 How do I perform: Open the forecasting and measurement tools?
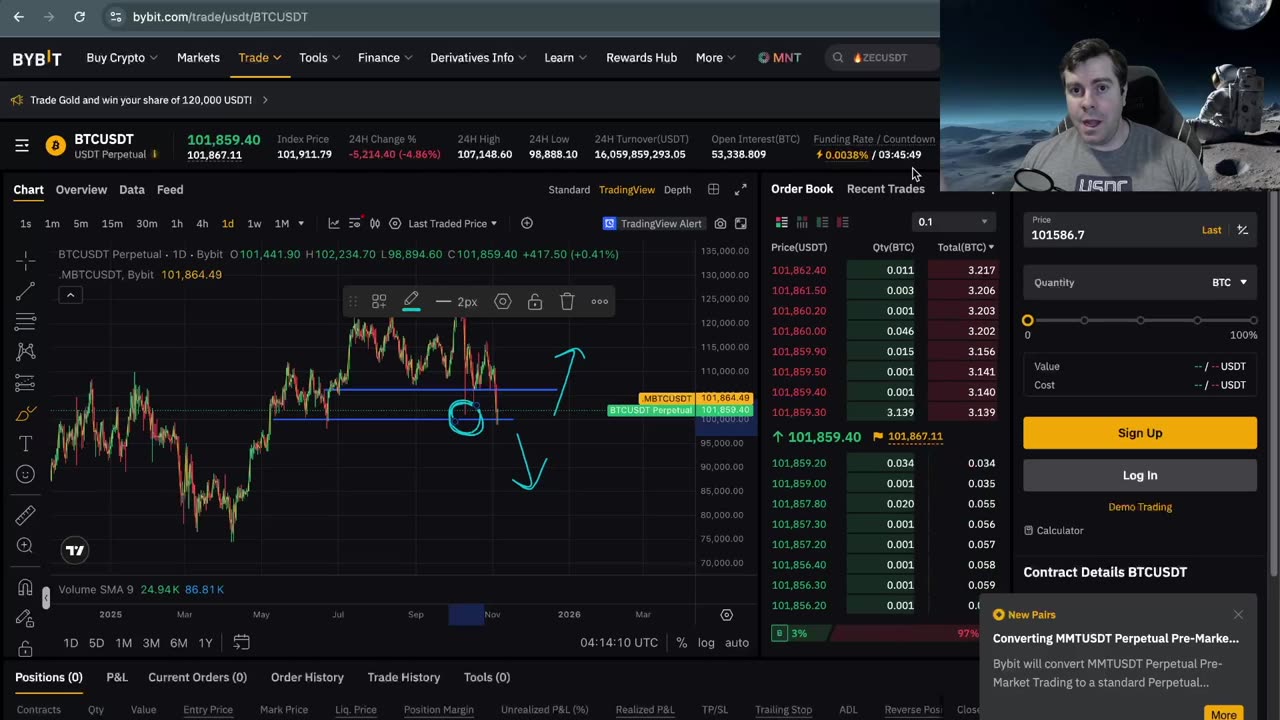pos(25,383)
